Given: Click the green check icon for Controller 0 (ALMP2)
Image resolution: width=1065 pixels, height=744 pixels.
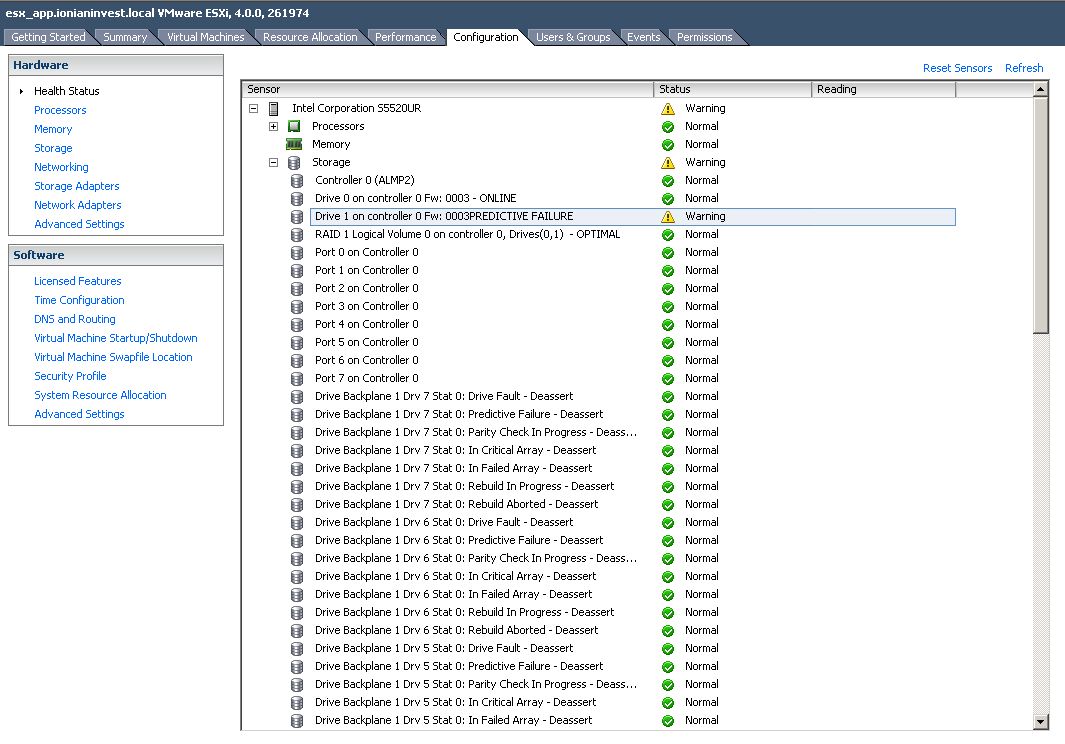Looking at the screenshot, I should [668, 181].
